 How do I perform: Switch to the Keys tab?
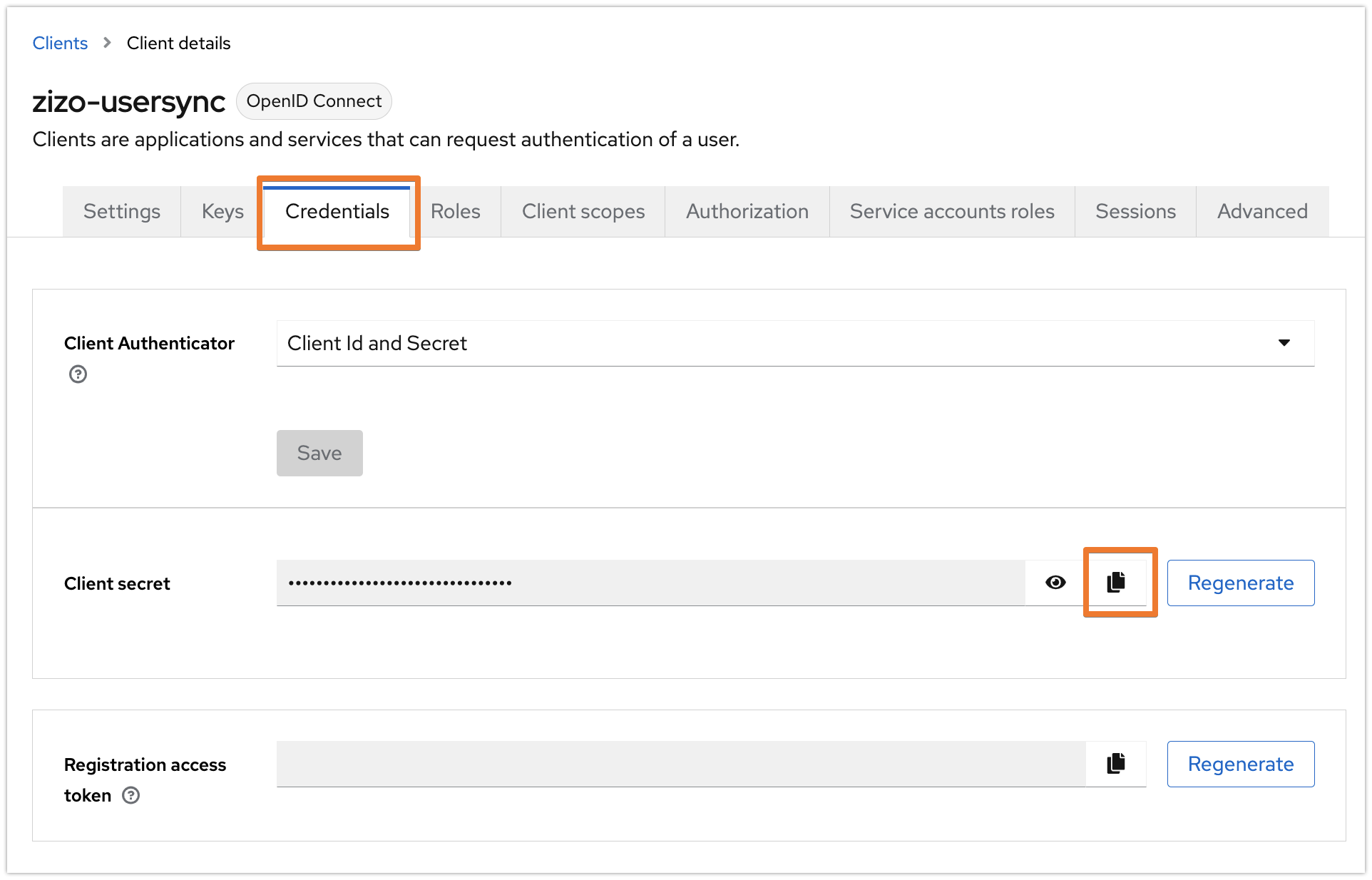click(222, 211)
